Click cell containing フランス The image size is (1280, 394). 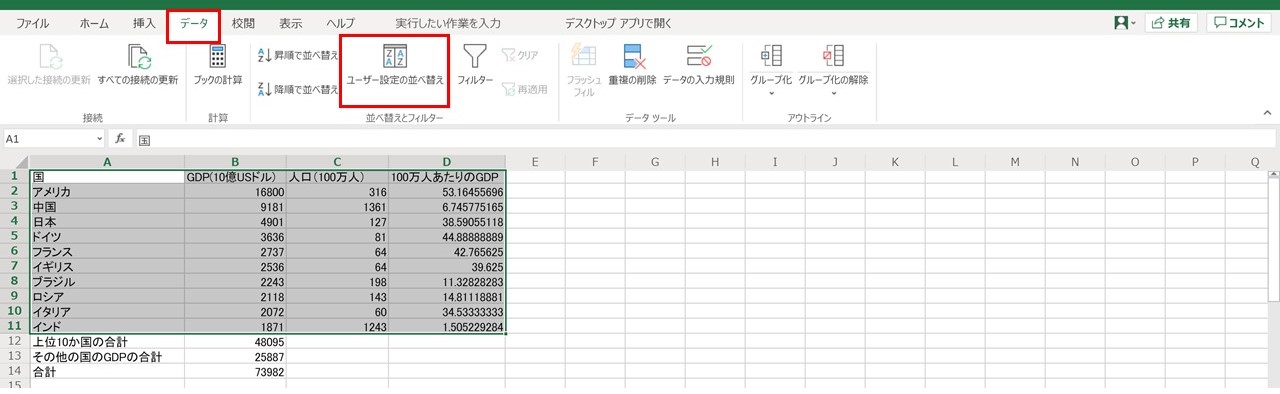[x=107, y=251]
